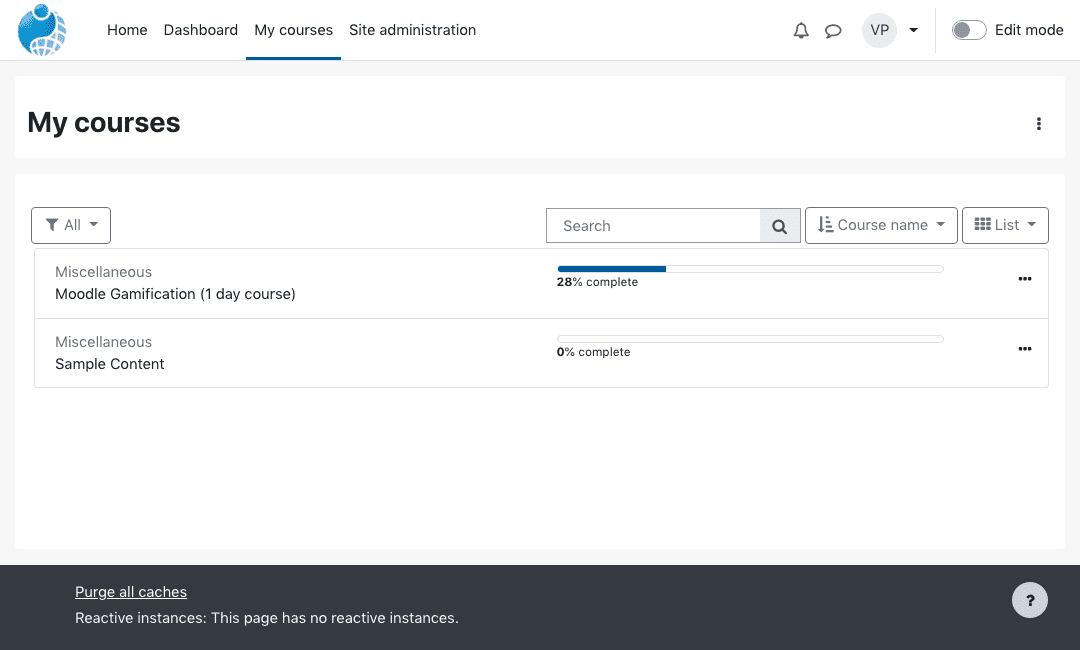Toggle Edit mode switch
1080x650 pixels.
pos(968,30)
